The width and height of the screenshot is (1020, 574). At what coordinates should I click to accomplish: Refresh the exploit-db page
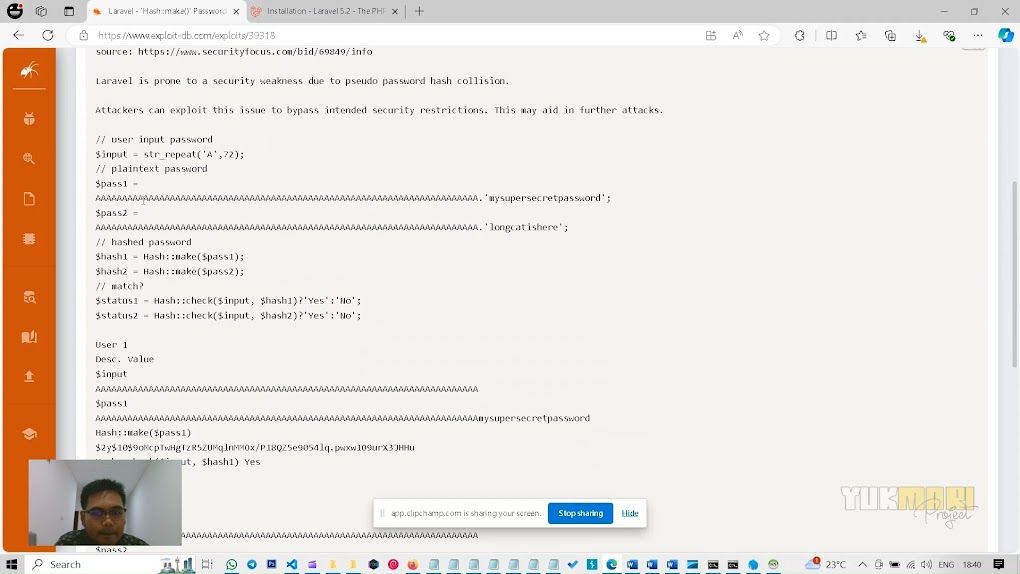tap(47, 35)
